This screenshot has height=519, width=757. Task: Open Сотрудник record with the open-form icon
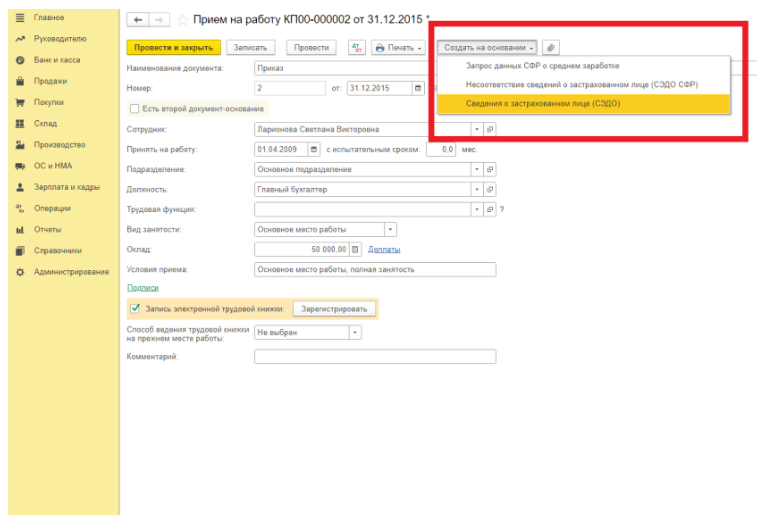(x=490, y=129)
